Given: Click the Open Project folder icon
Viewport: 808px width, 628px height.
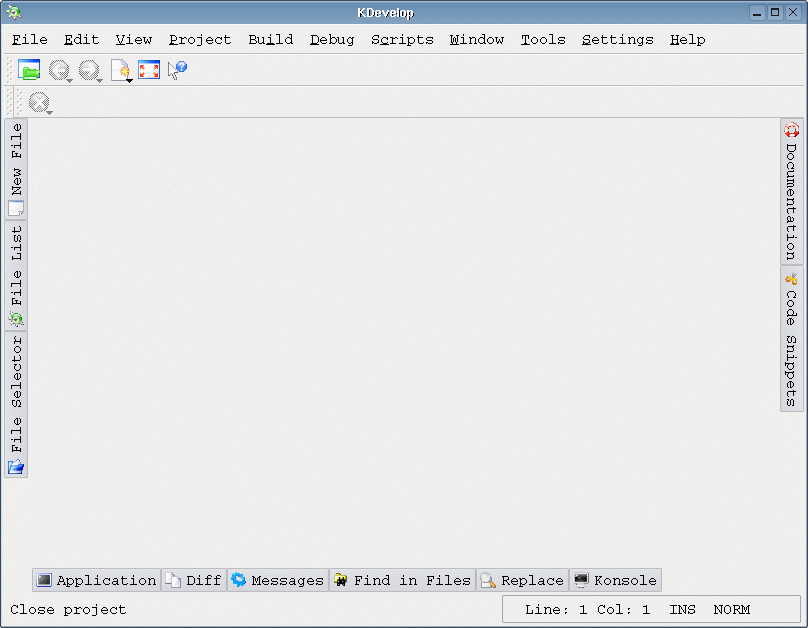Looking at the screenshot, I should pos(29,70).
